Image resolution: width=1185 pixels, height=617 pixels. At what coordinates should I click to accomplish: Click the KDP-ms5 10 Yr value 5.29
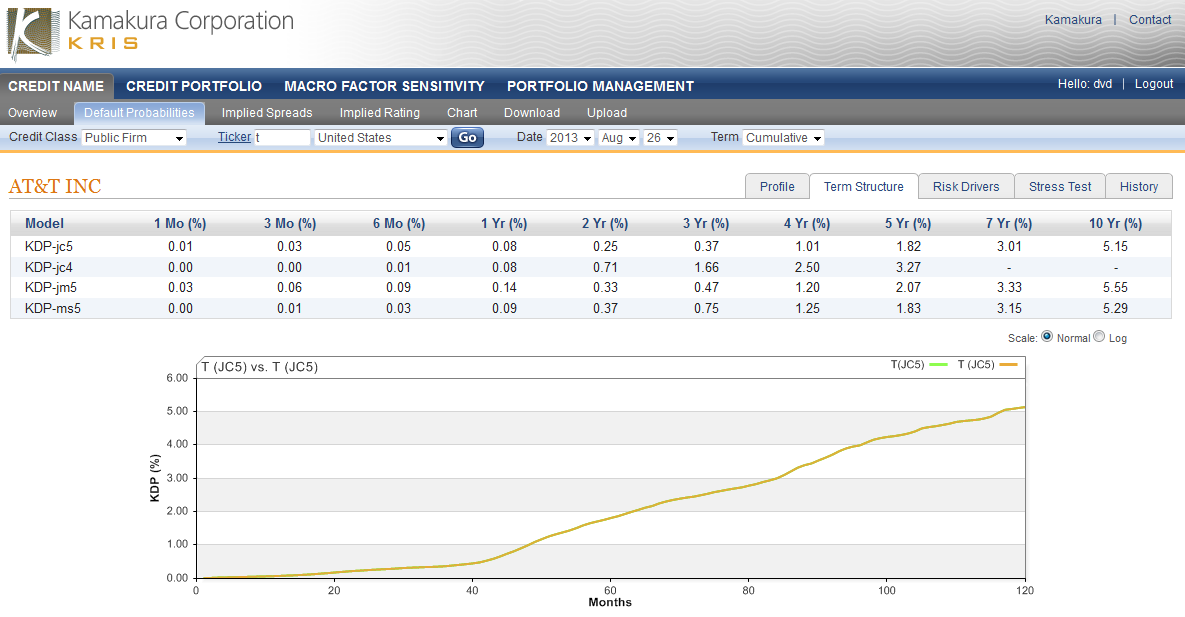[x=1115, y=308]
